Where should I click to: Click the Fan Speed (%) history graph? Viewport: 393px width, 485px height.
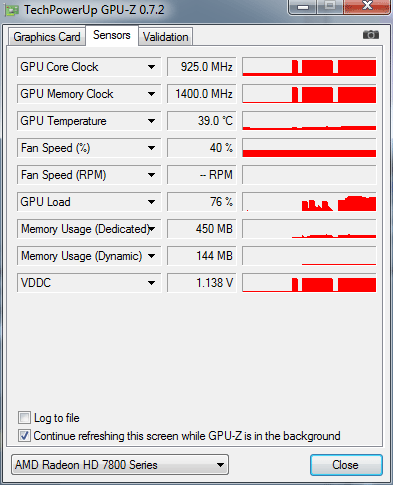click(309, 148)
